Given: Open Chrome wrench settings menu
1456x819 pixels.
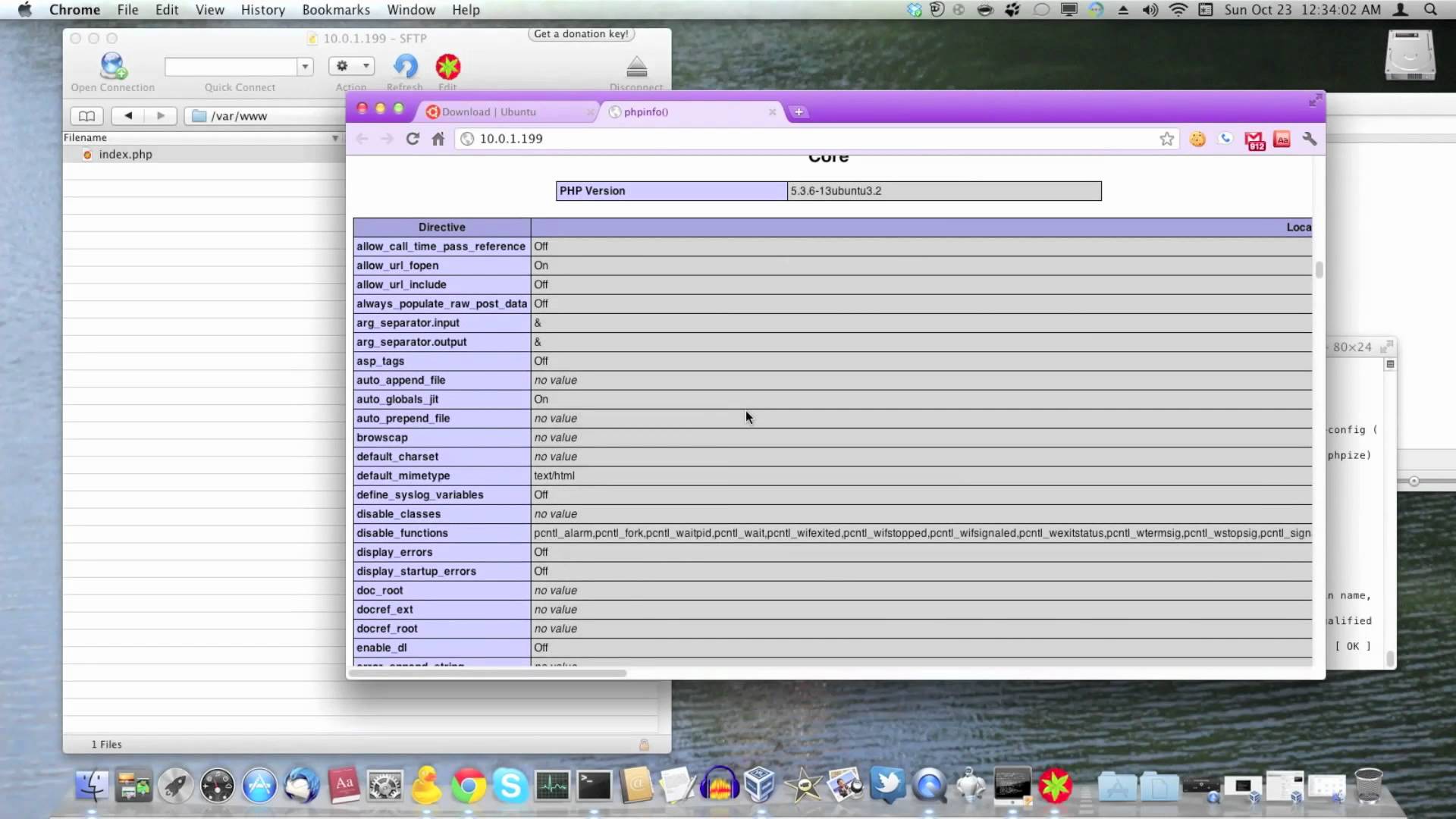Looking at the screenshot, I should [x=1310, y=139].
